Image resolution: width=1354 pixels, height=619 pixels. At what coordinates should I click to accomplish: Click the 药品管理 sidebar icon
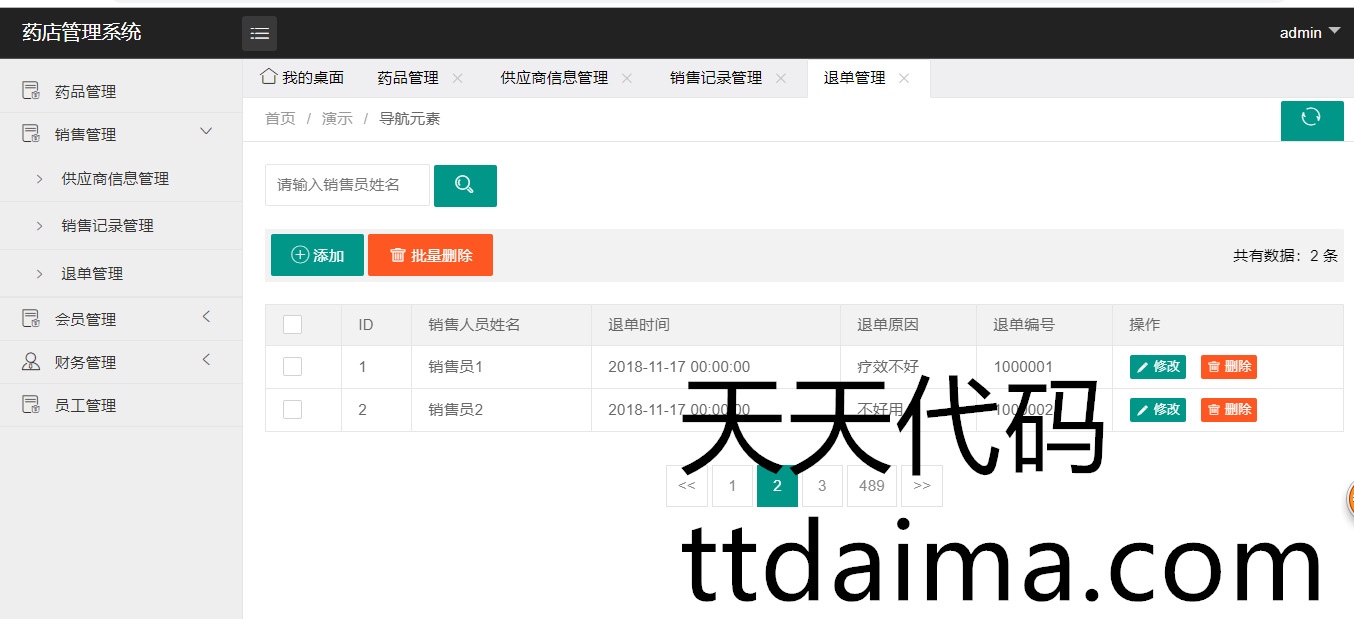point(31,91)
